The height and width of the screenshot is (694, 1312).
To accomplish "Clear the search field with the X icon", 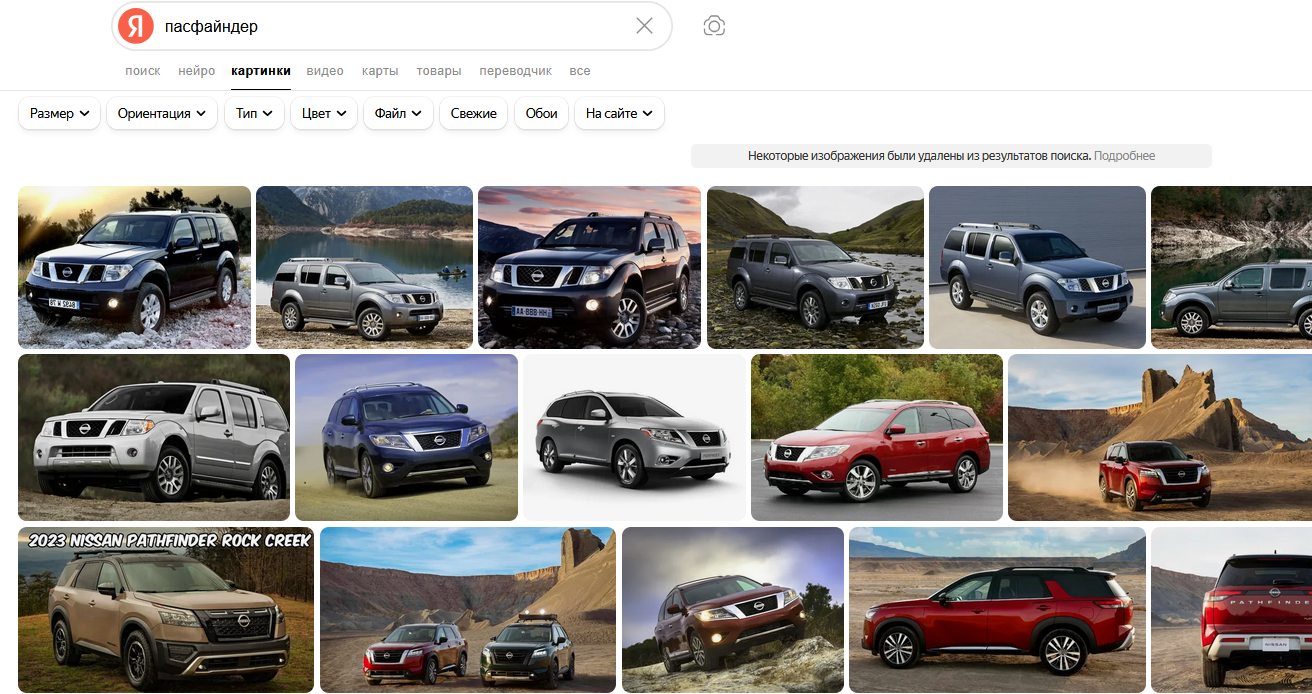I will [x=645, y=26].
